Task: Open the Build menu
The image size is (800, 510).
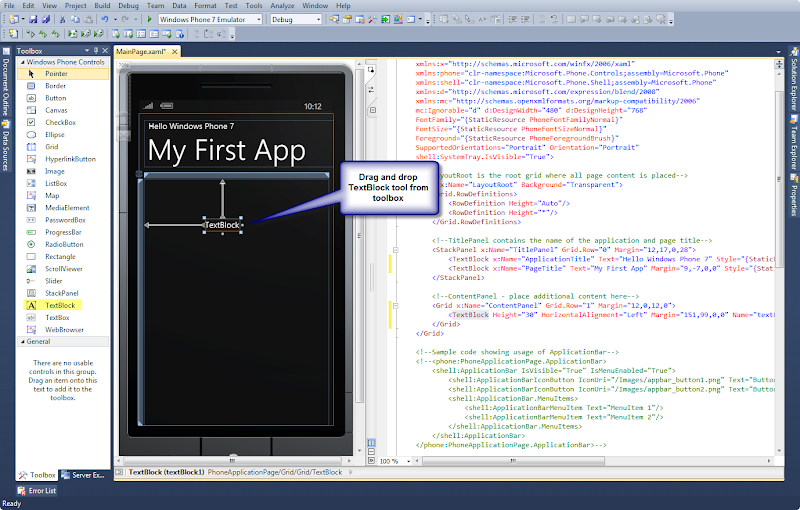Action: coord(102,5)
